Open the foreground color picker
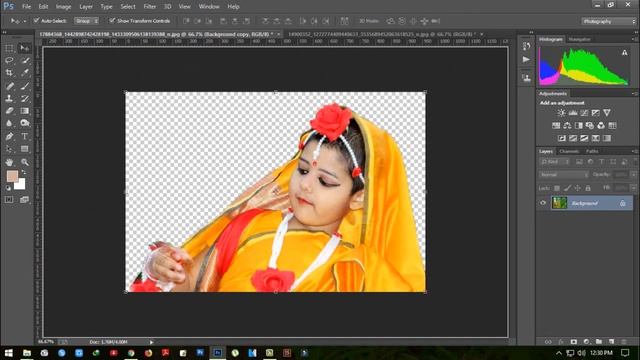 pyautogui.click(x=12, y=176)
